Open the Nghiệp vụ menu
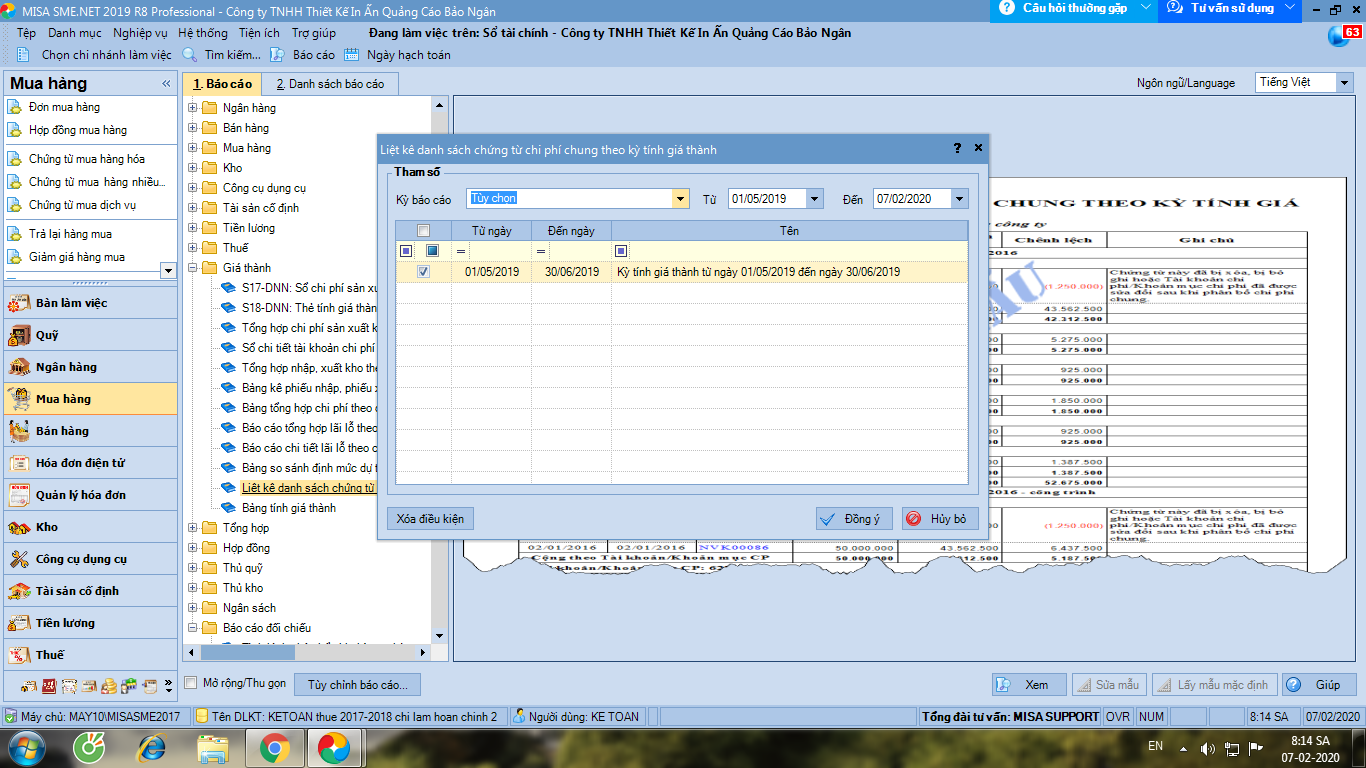 pyautogui.click(x=140, y=33)
